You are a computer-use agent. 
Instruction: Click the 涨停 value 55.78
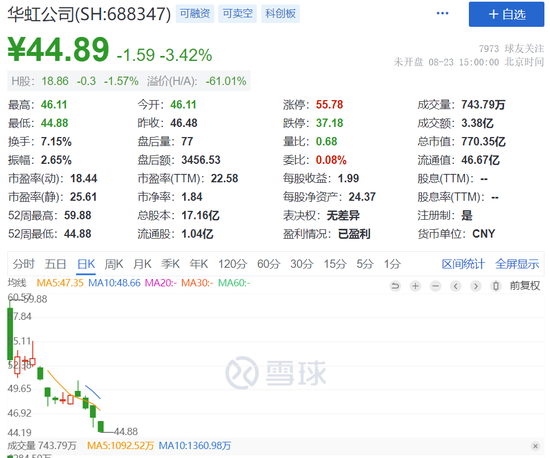[x=329, y=105]
